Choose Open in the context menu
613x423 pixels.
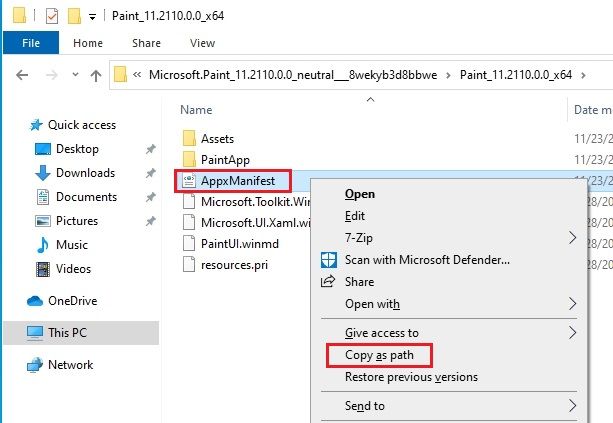449,194
